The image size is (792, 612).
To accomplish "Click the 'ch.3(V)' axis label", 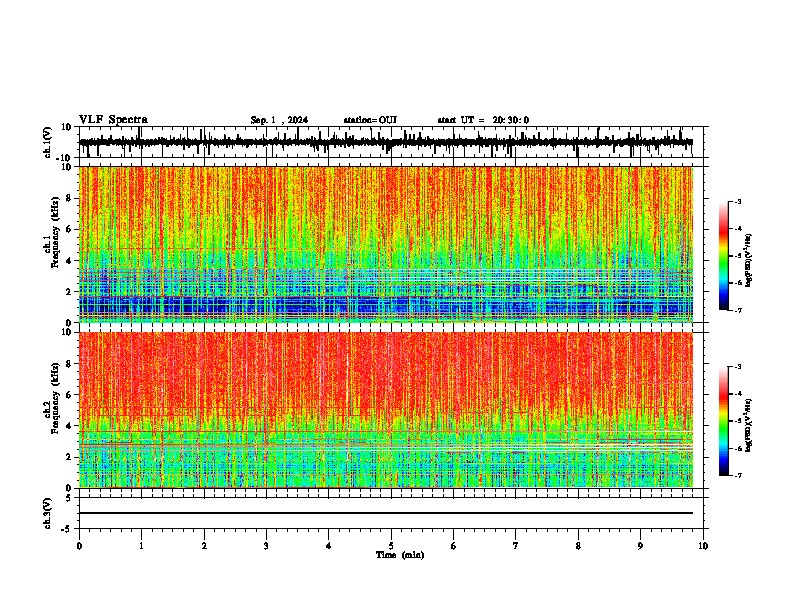I will click(x=48, y=513).
